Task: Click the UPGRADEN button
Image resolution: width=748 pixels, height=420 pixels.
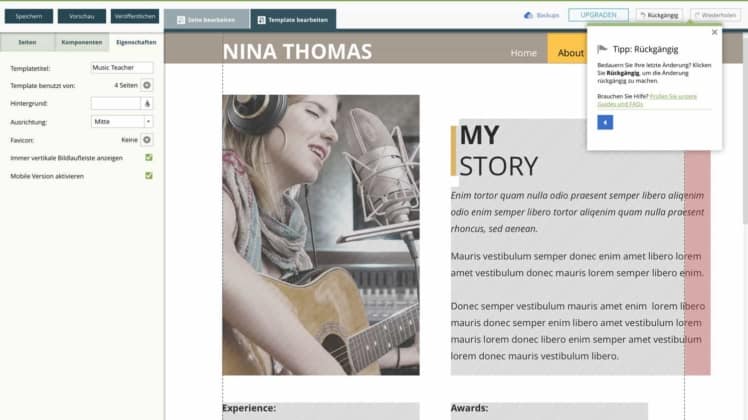Action: [x=598, y=15]
